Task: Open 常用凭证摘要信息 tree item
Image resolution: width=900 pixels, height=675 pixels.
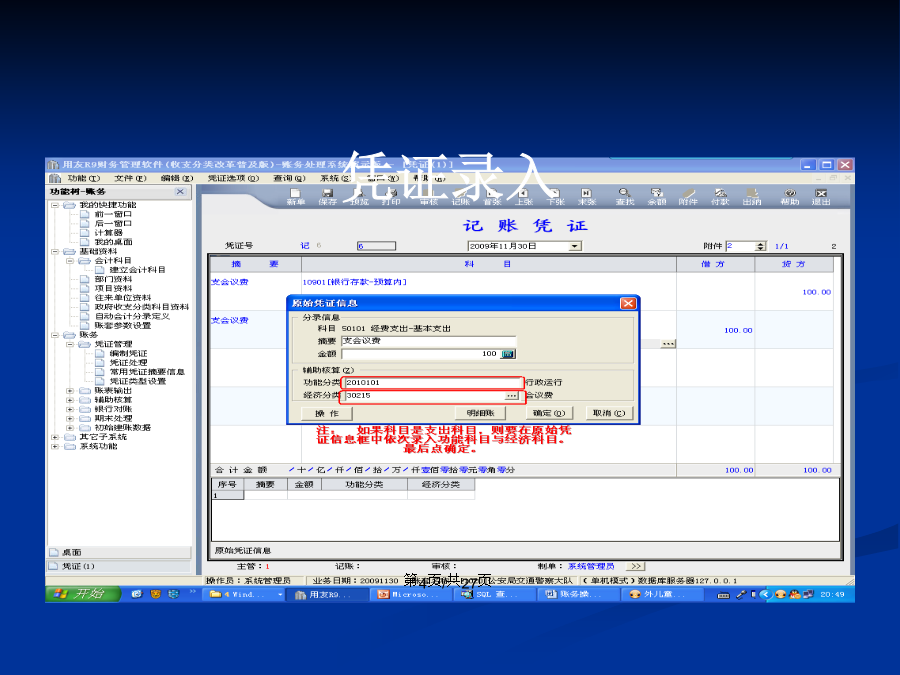Action: tap(147, 371)
